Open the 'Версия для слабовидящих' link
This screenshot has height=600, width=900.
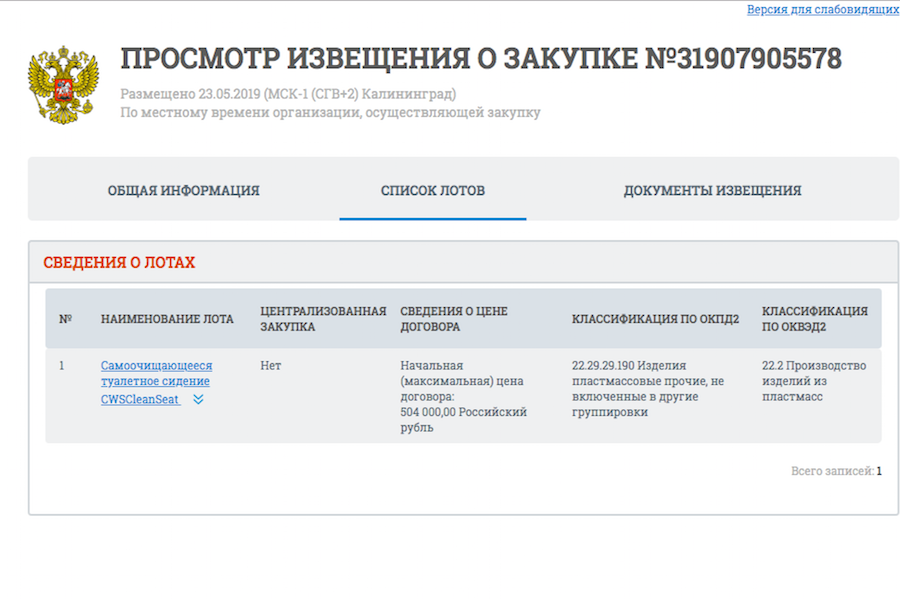coord(822,9)
